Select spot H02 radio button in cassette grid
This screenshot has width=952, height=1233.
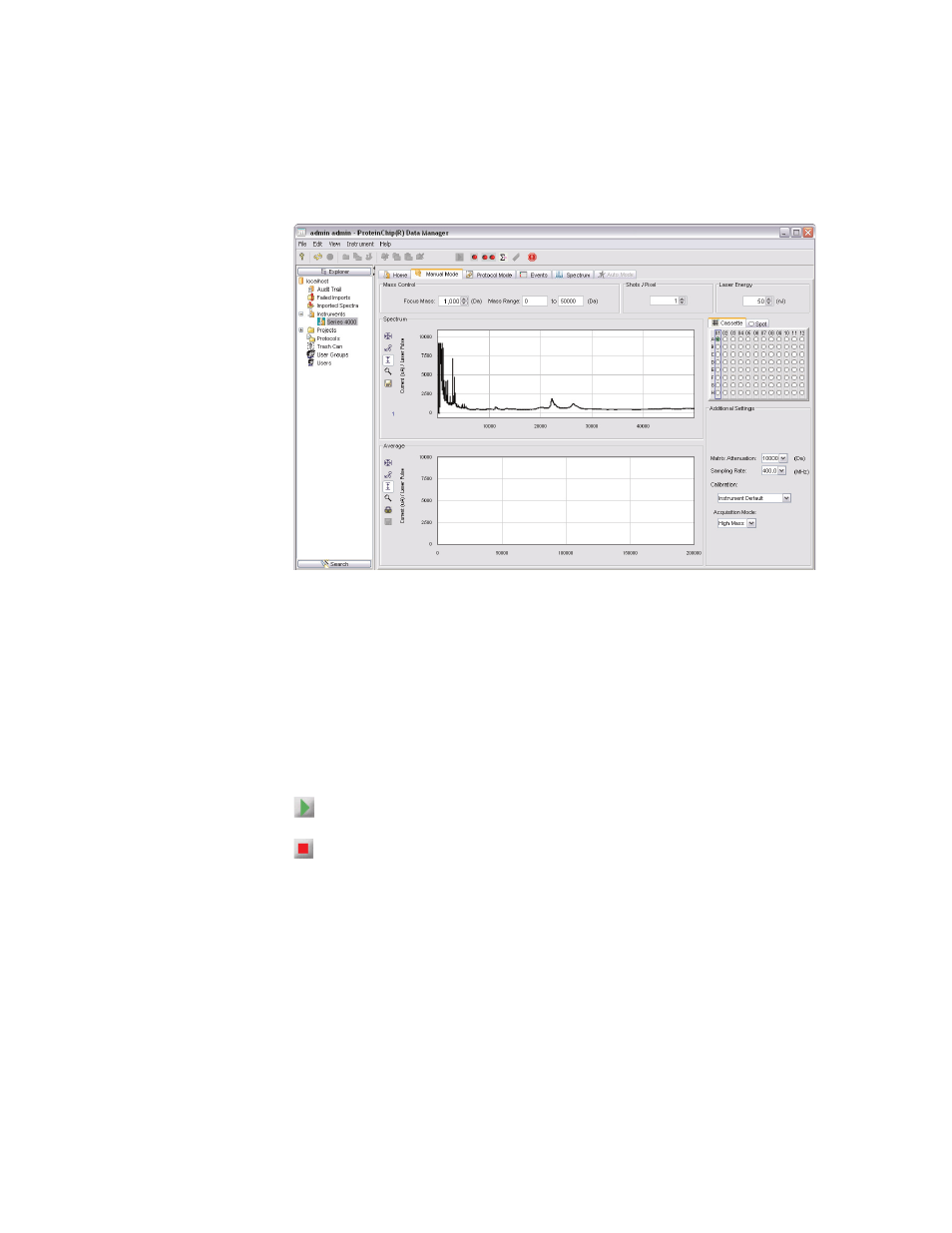[725, 393]
